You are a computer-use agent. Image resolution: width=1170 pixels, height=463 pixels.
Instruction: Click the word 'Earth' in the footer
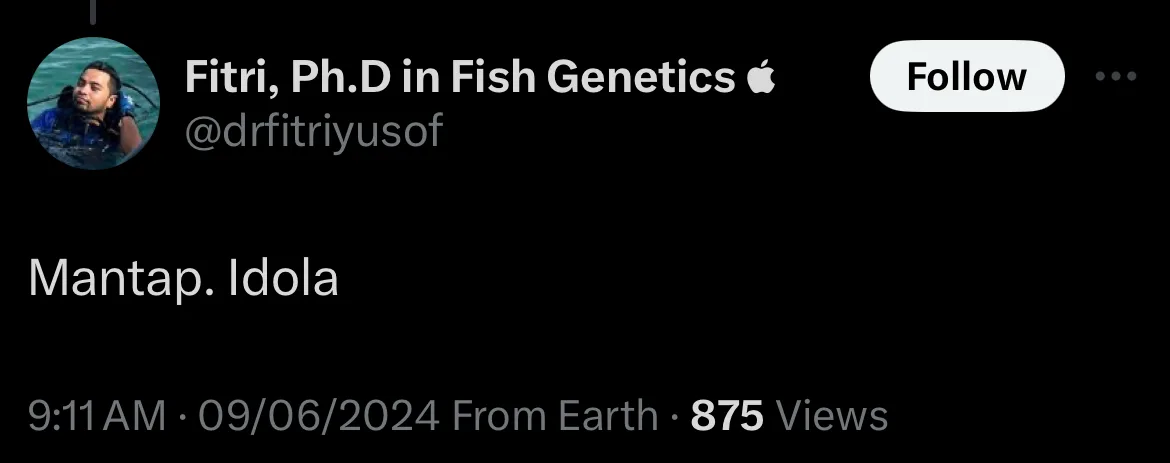click(x=608, y=416)
